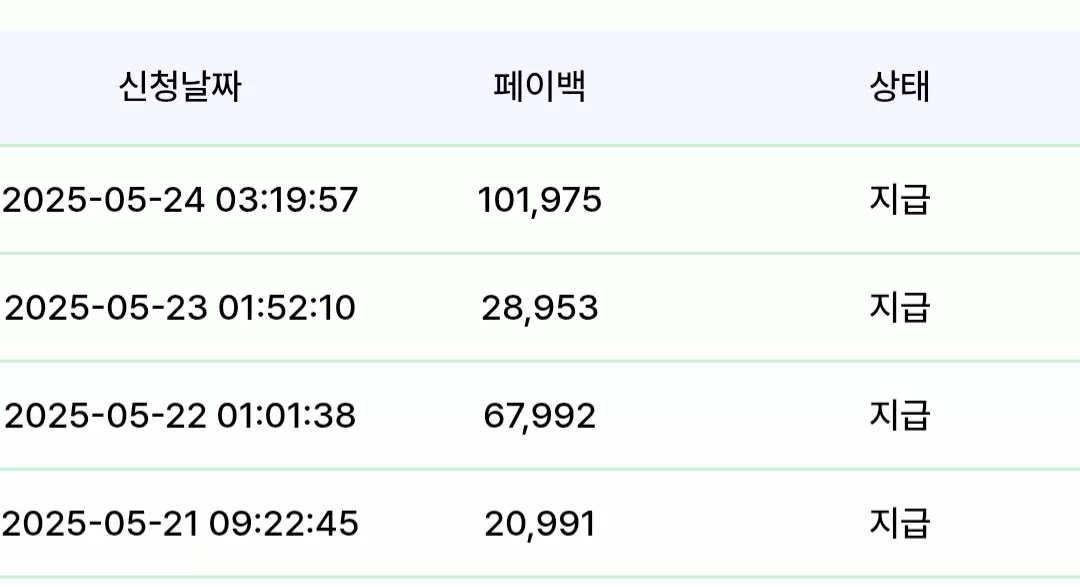Click the payback amount 20,991

[x=539, y=524]
